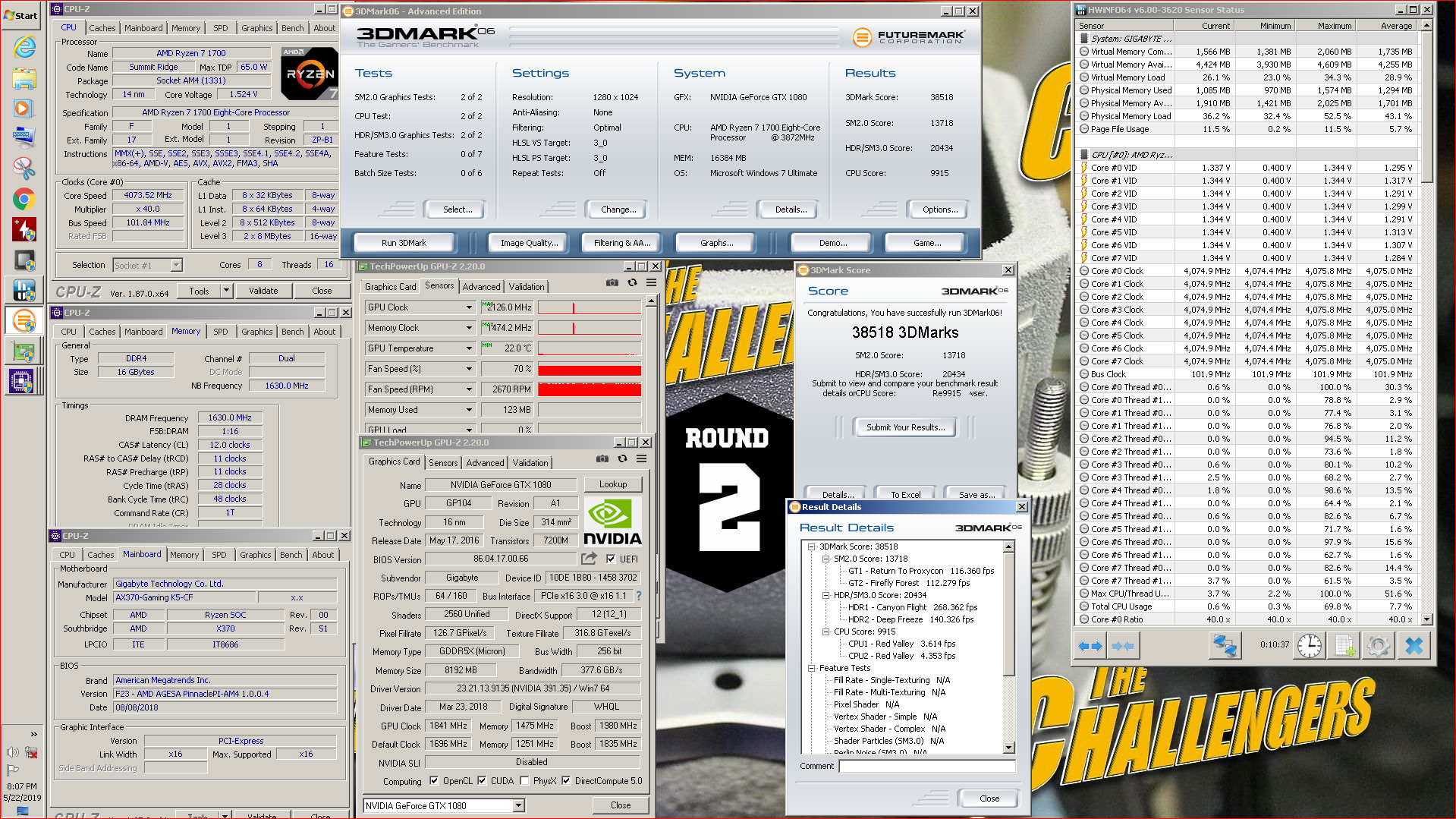Refresh sensors in GPU-Z Sensors window
Viewport: 1456px width, 819px height.
[x=632, y=282]
